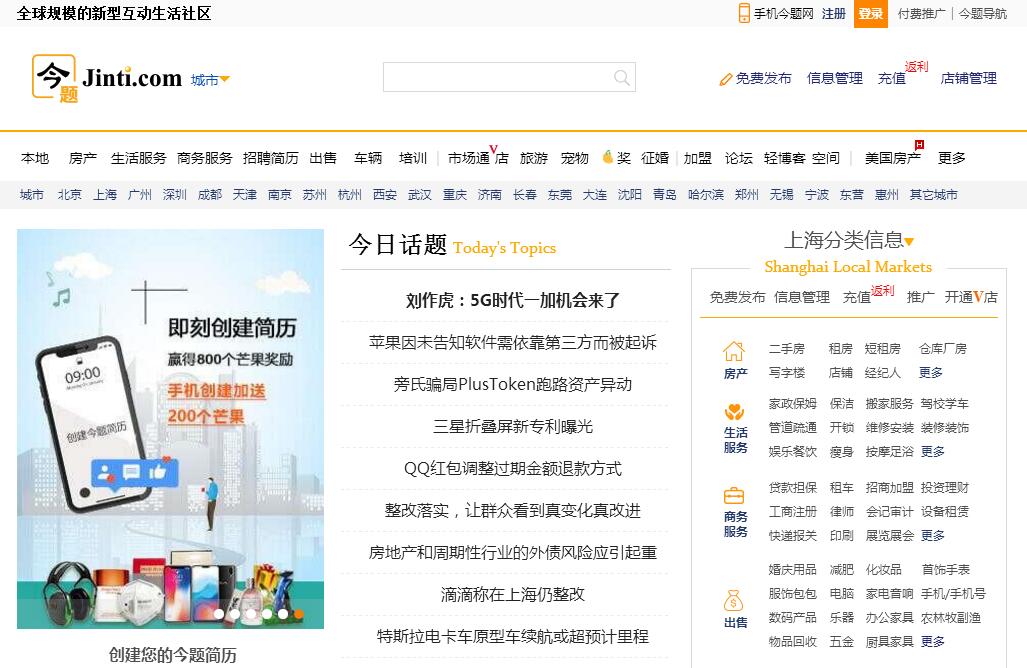
Task: Go to the 论坛 navigation item
Action: tap(738, 158)
